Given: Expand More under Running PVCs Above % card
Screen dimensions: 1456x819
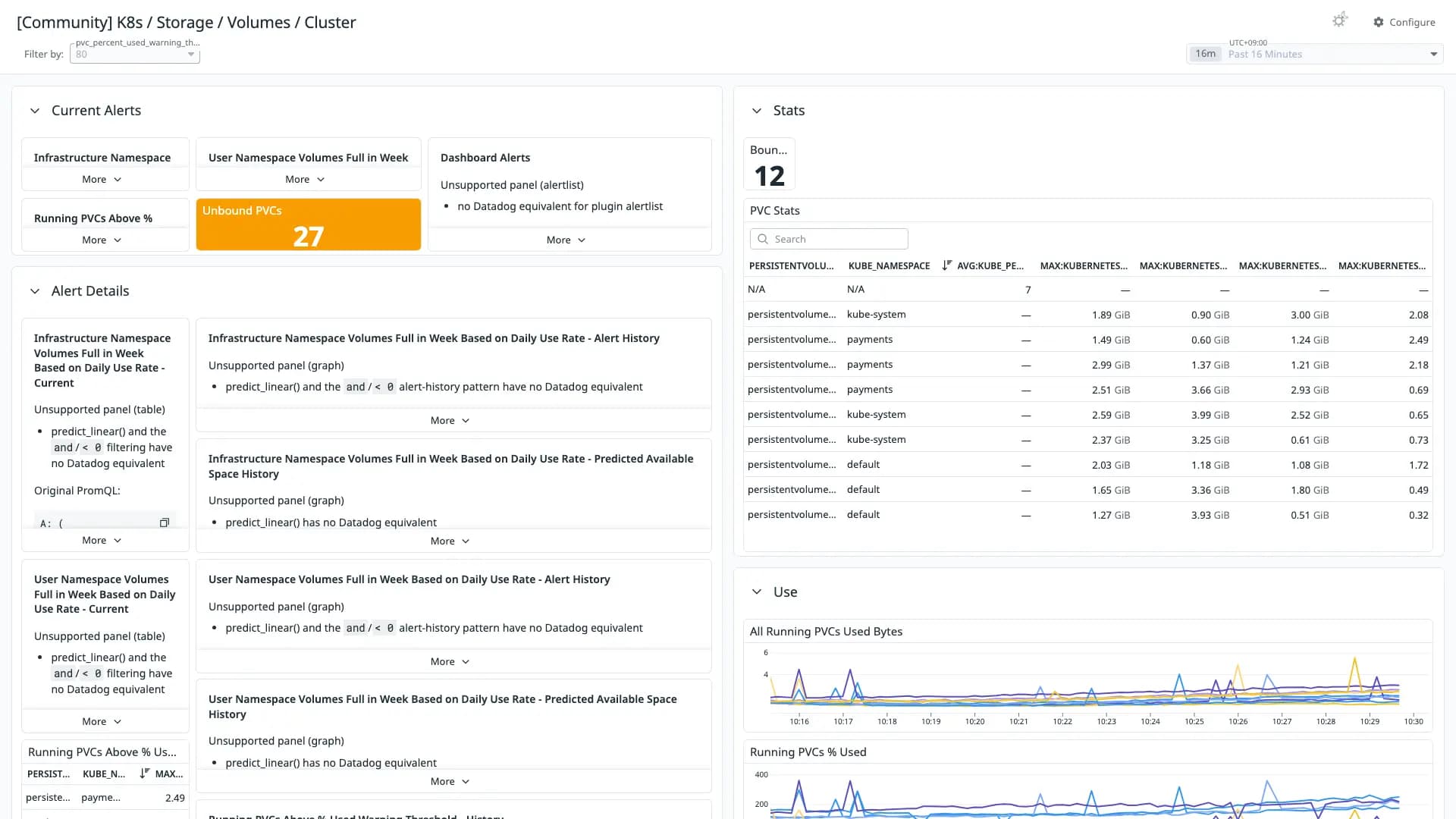Looking at the screenshot, I should (x=102, y=240).
